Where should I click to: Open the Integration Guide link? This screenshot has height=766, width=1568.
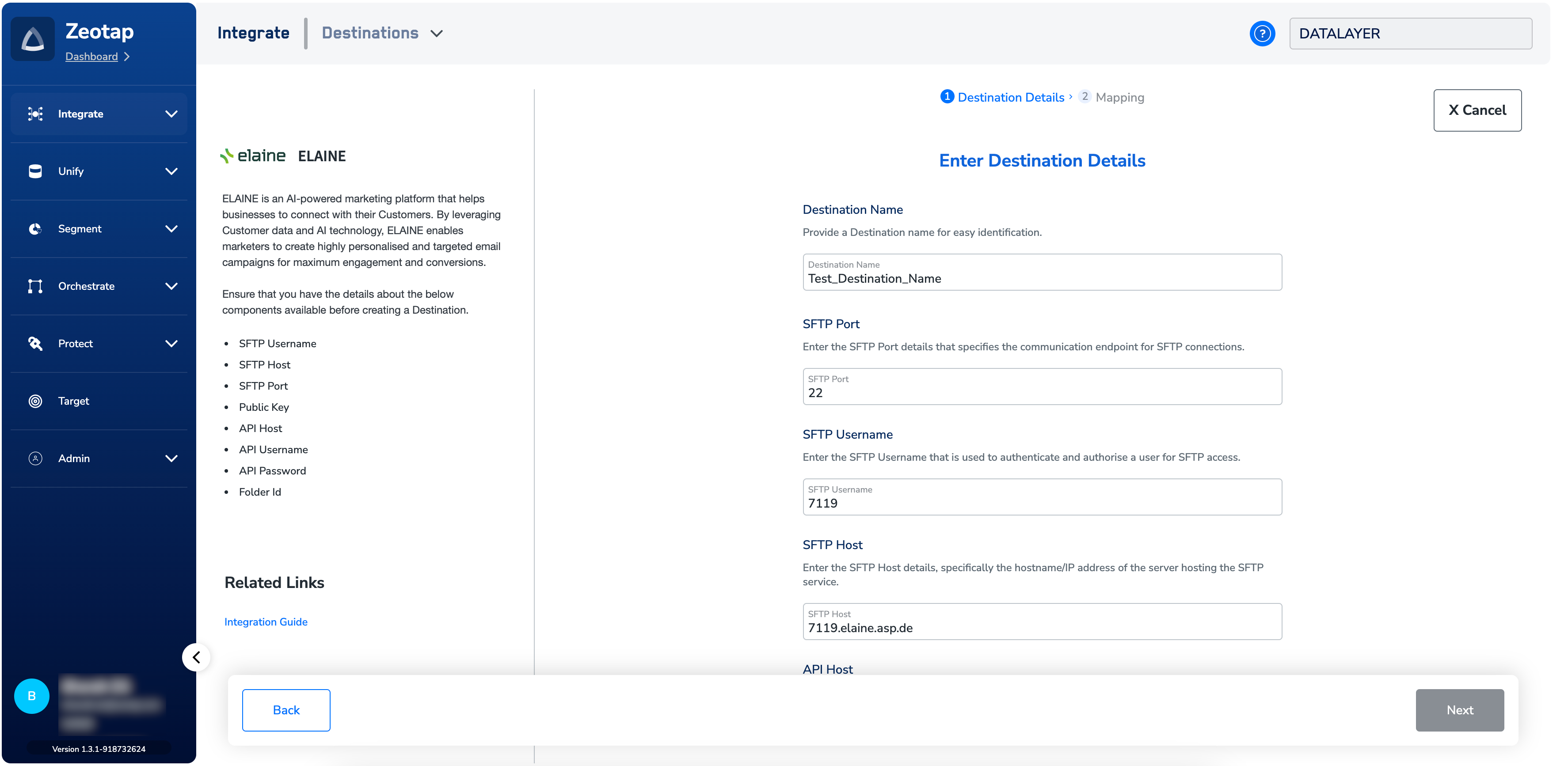pyautogui.click(x=266, y=622)
